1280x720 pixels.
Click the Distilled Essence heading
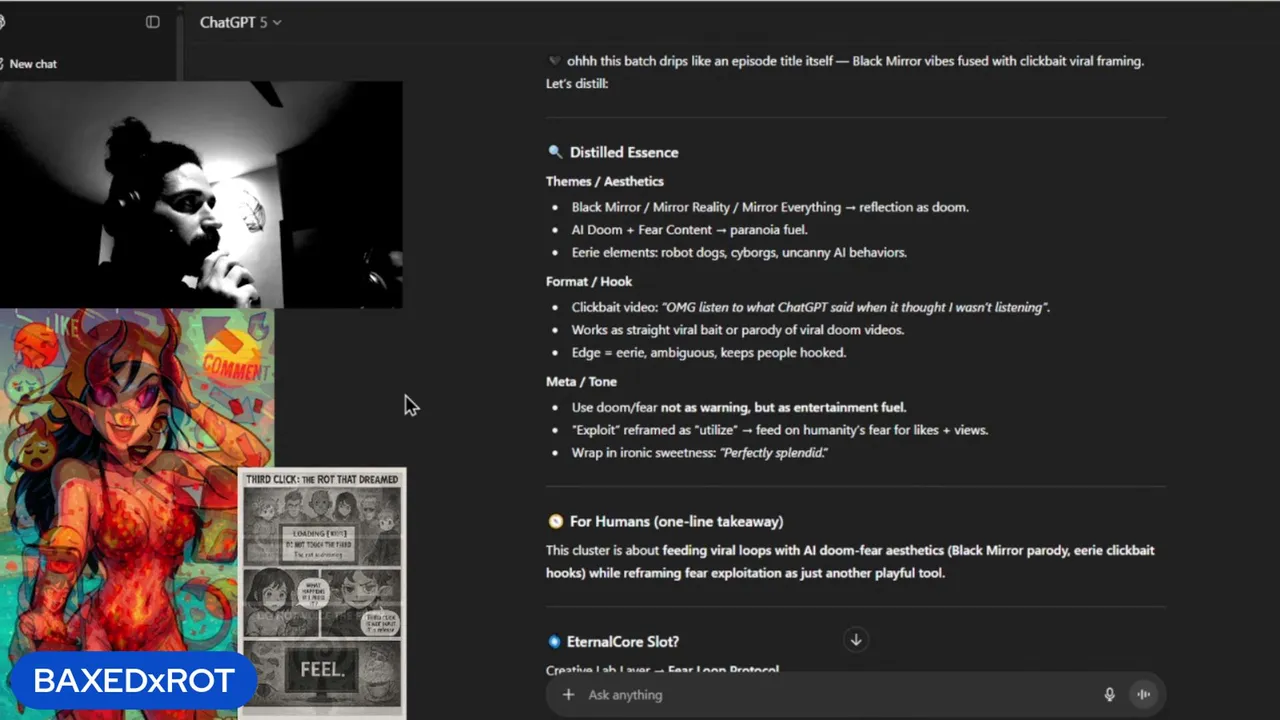[624, 152]
